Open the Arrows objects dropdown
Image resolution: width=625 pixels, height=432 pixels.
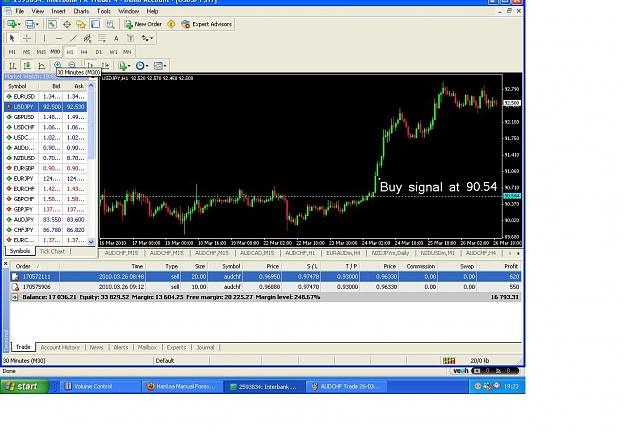pyautogui.click(x=147, y=38)
